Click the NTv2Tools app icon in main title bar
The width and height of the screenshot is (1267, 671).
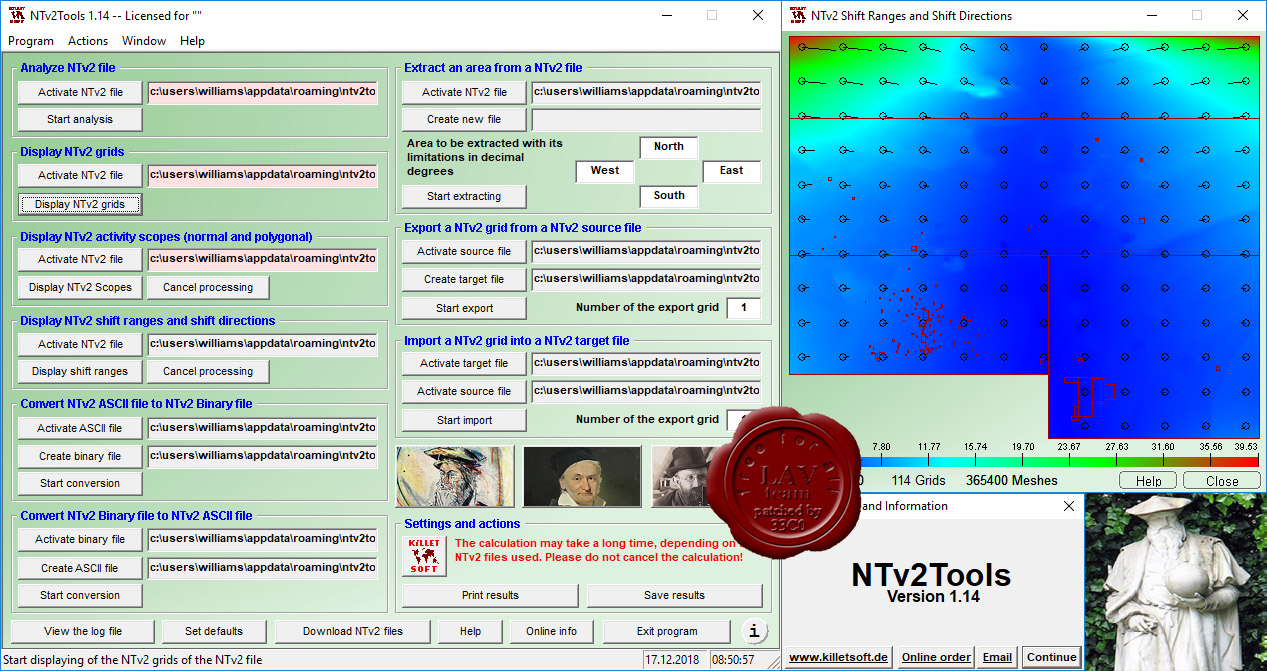(17, 15)
